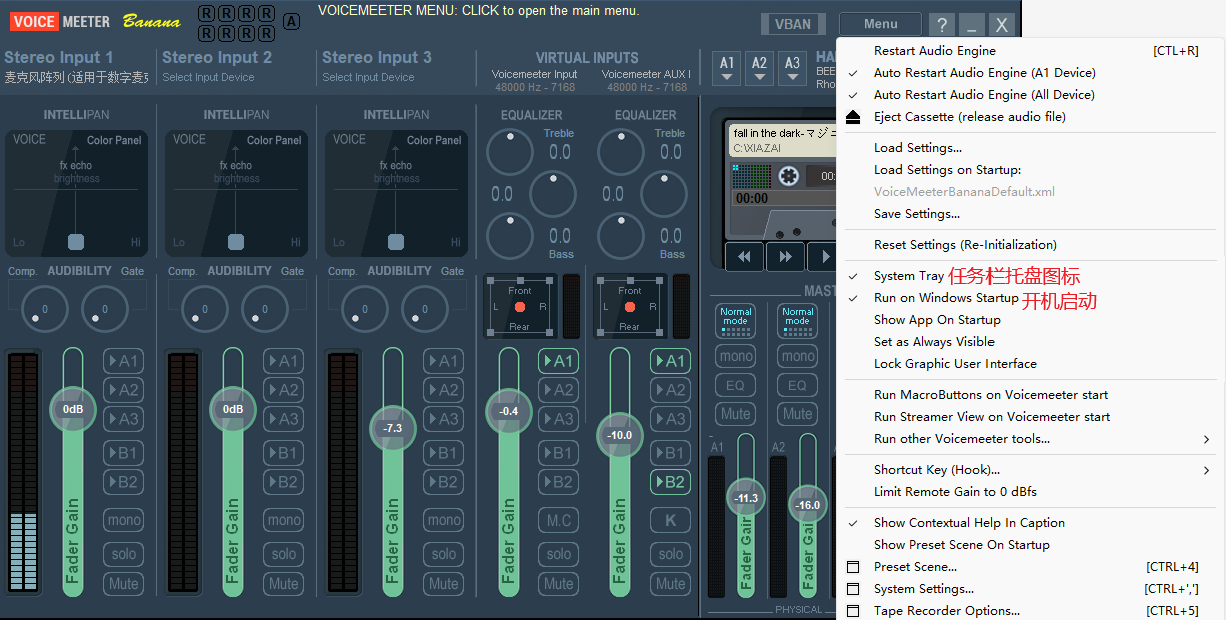
Task: Click the System Settings menu icon
Action: click(853, 589)
